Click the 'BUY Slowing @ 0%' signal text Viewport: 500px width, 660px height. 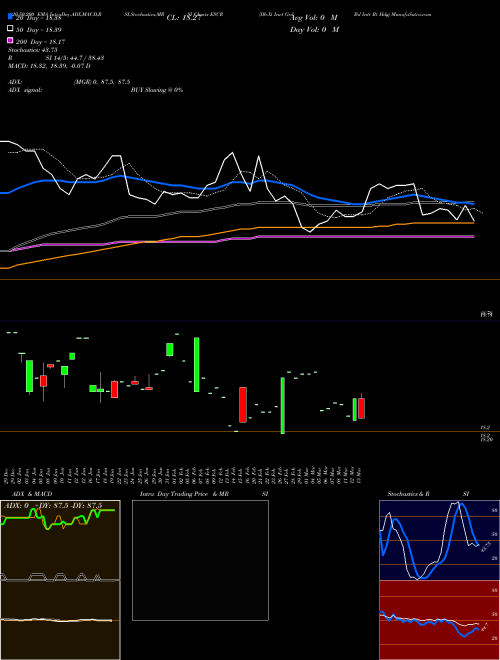(x=157, y=90)
